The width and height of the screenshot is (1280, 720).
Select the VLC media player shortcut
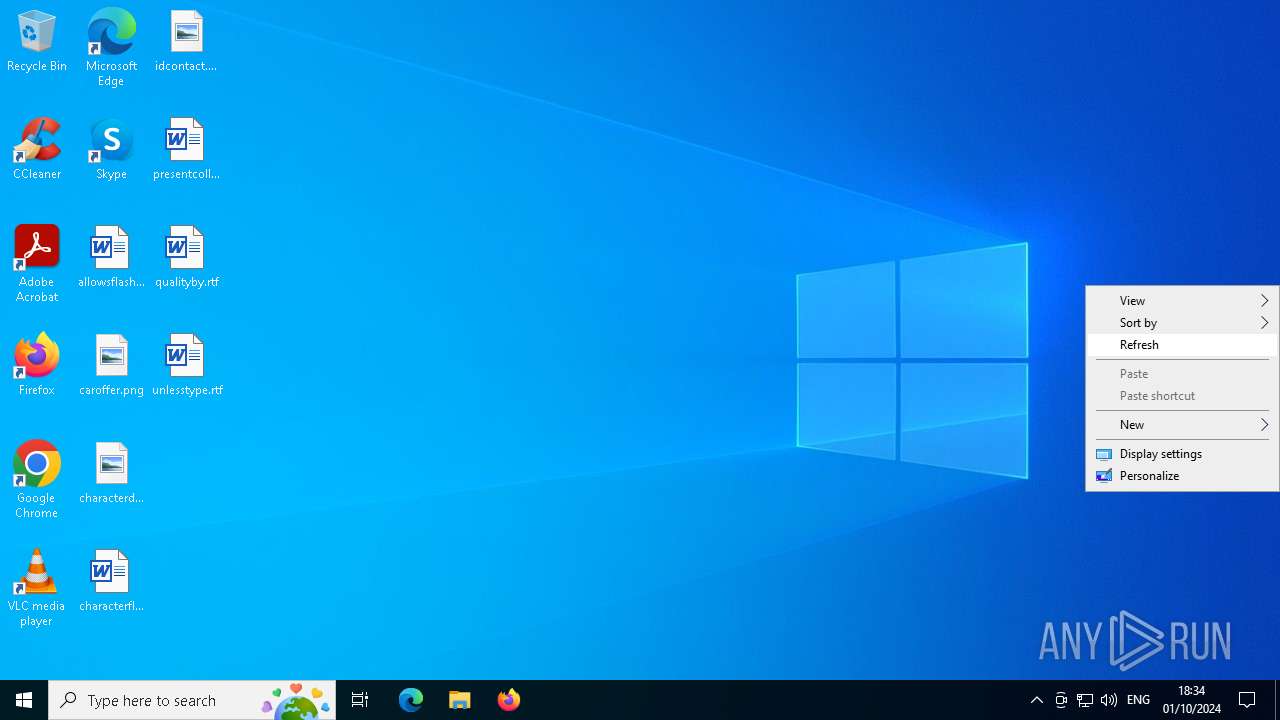pyautogui.click(x=37, y=588)
